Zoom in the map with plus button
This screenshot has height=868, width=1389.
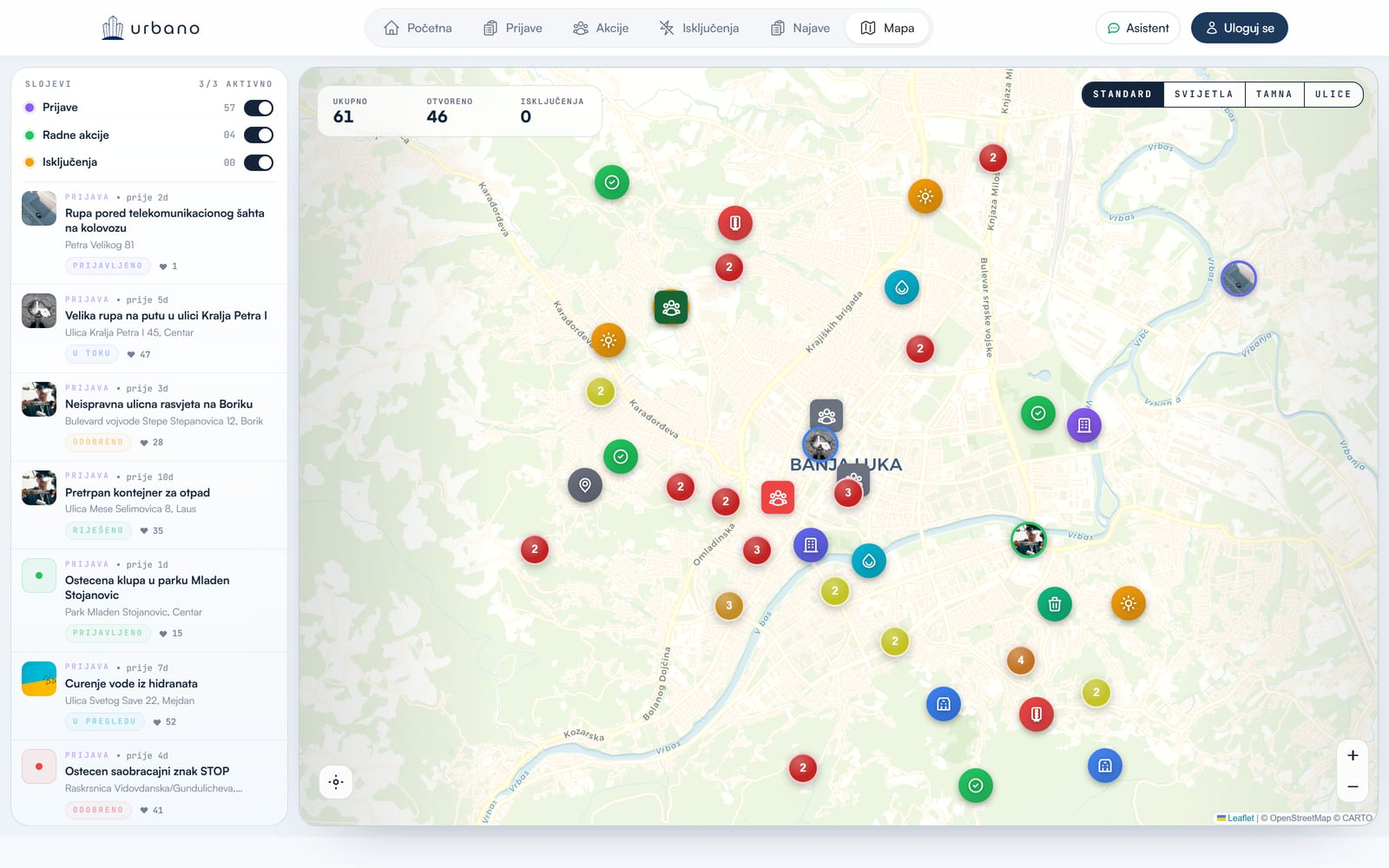pyautogui.click(x=1353, y=755)
